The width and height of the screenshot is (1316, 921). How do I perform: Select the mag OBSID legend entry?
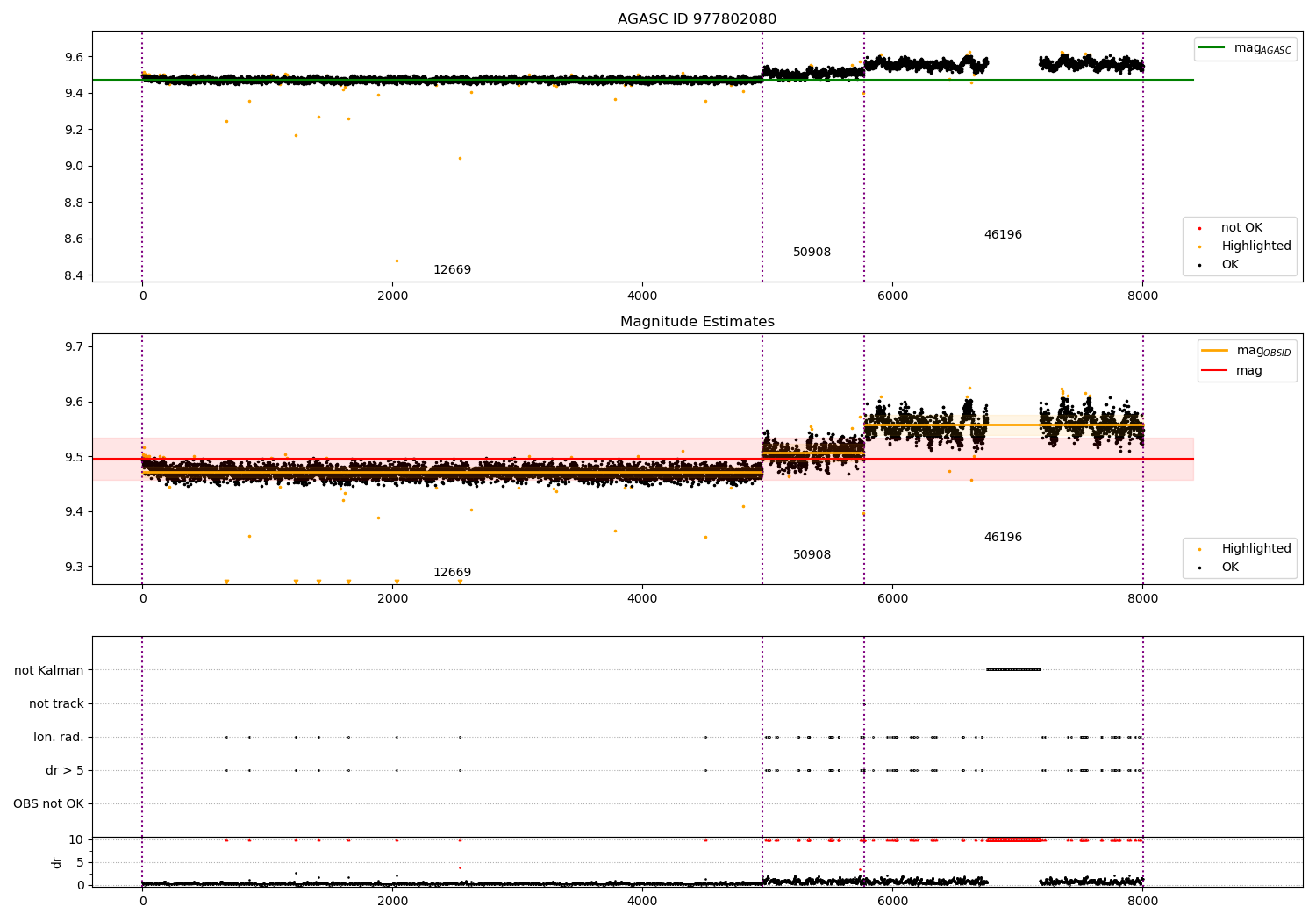(1248, 351)
